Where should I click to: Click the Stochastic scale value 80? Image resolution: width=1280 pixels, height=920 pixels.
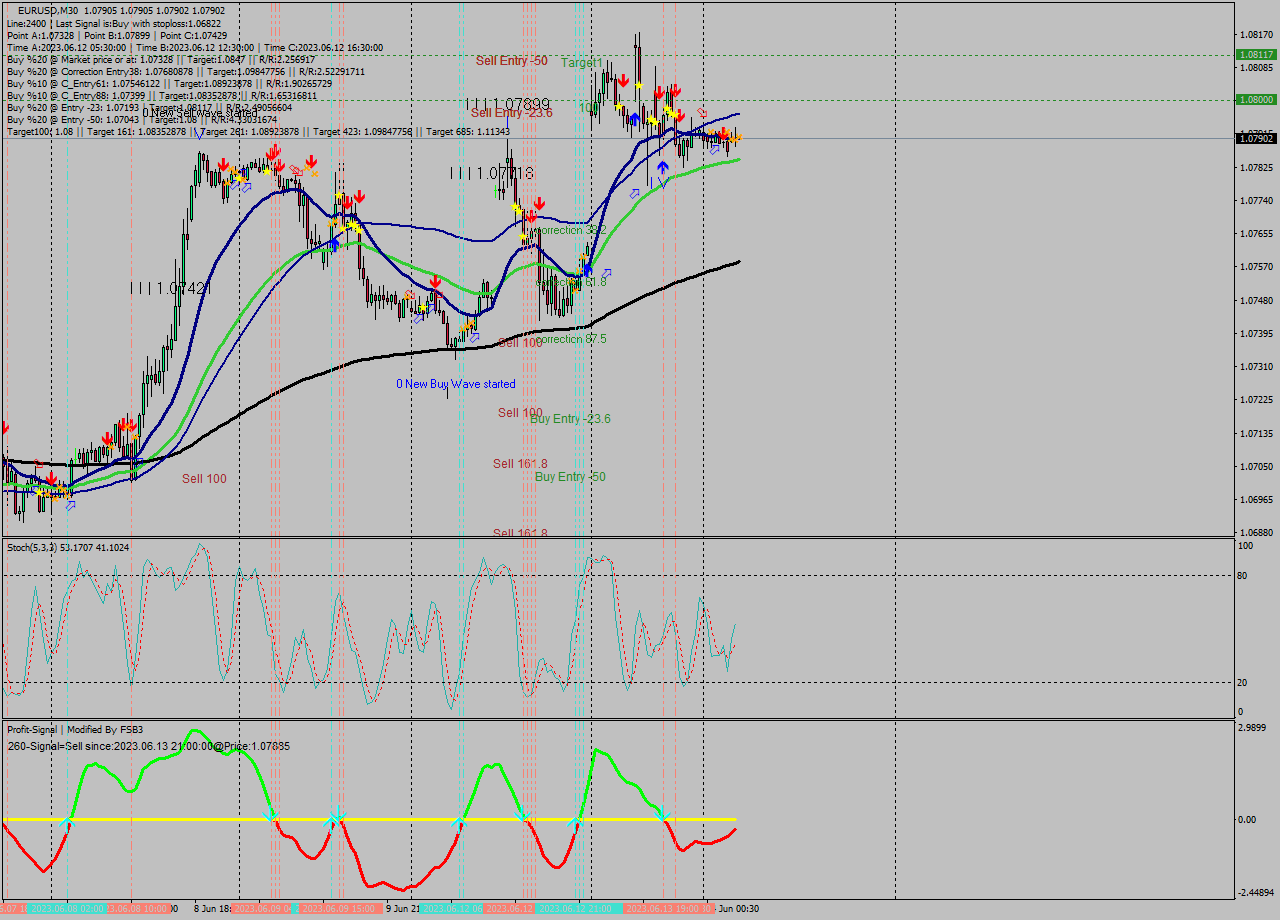(x=1243, y=576)
